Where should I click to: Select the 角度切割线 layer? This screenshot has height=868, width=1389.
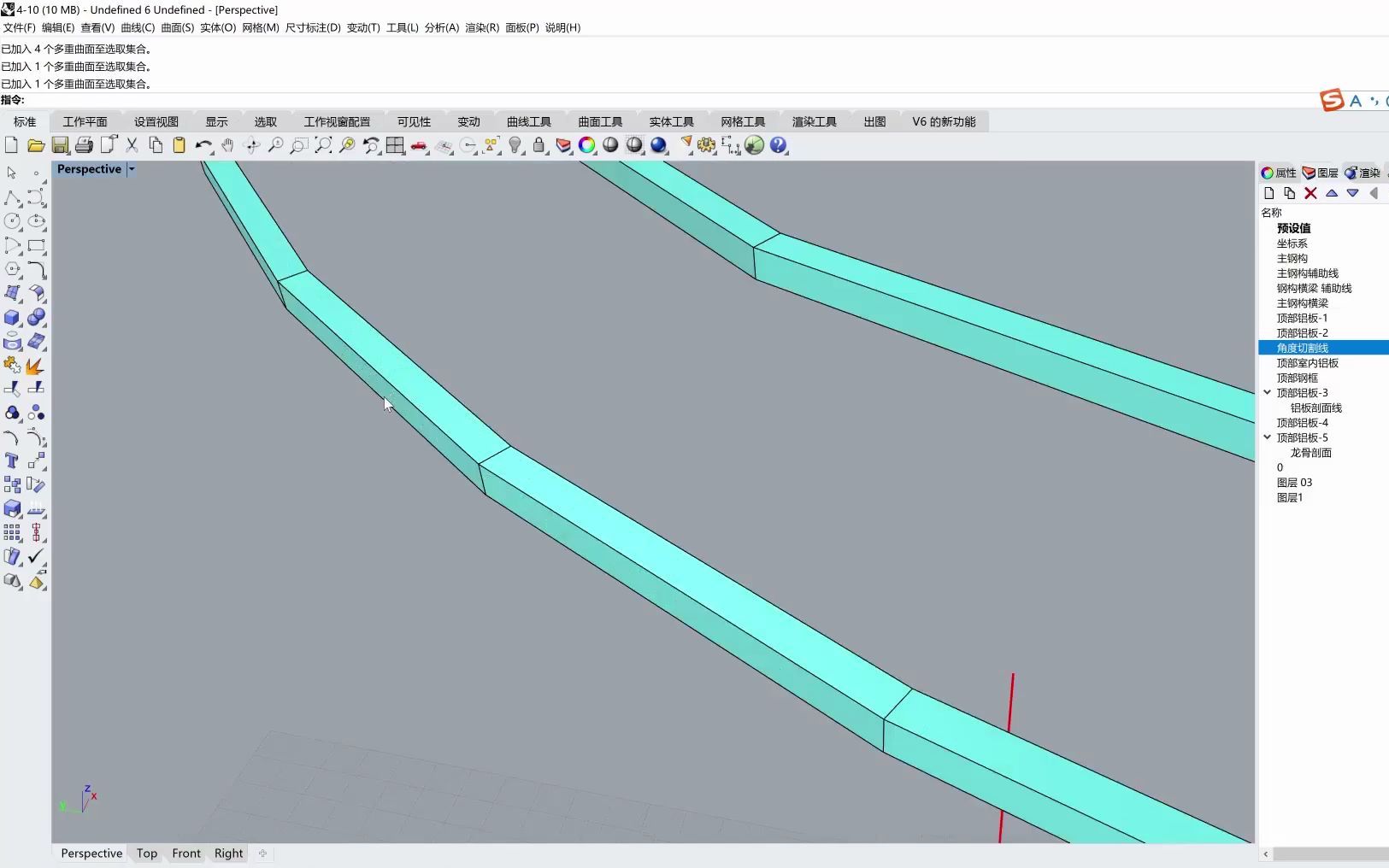1301,348
